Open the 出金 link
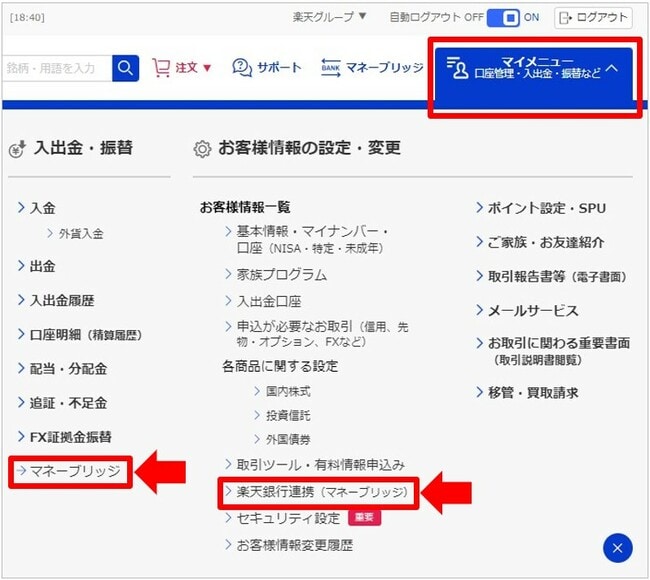 point(42,266)
